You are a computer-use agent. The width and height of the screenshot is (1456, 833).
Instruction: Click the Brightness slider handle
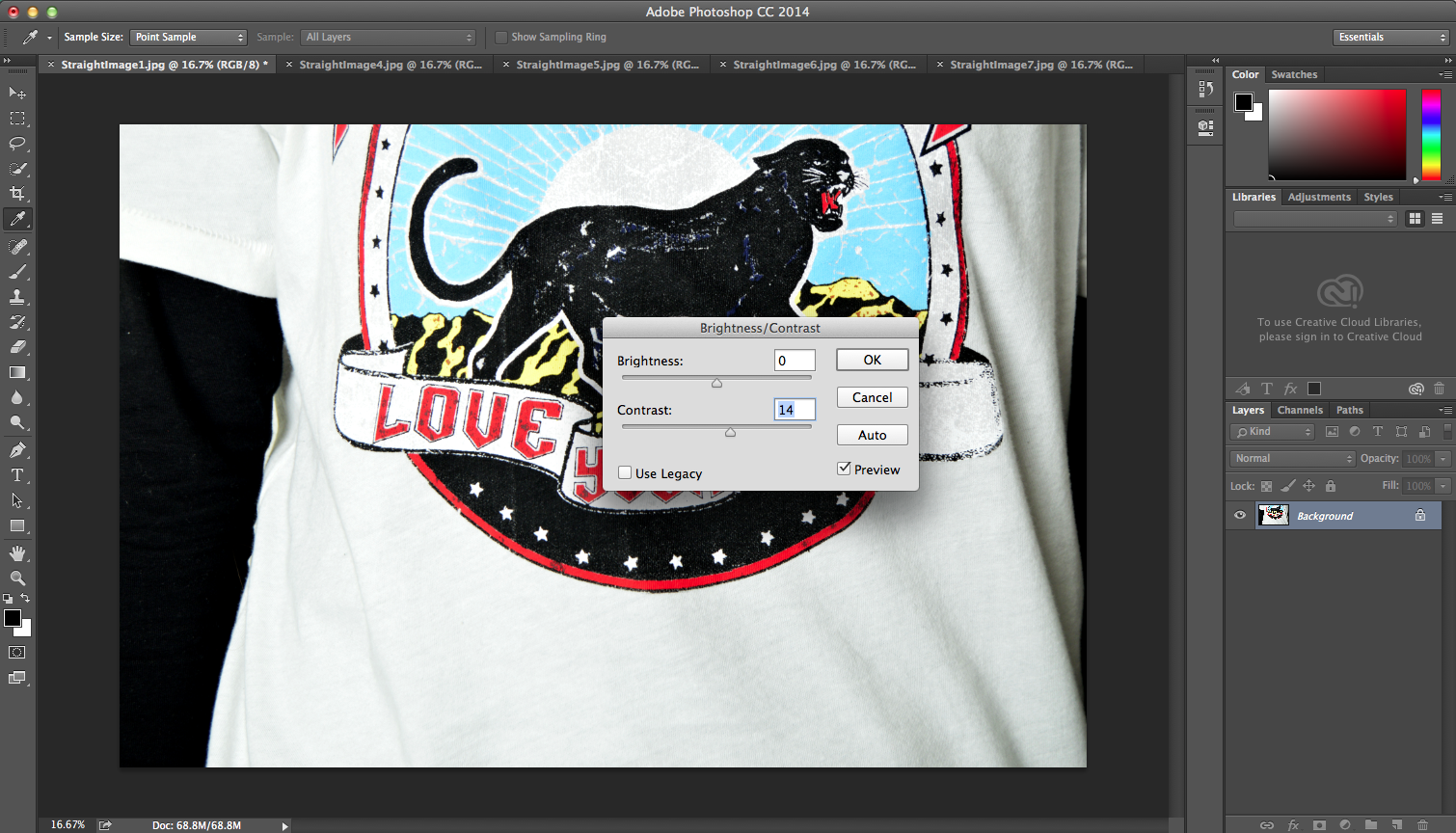coord(716,383)
